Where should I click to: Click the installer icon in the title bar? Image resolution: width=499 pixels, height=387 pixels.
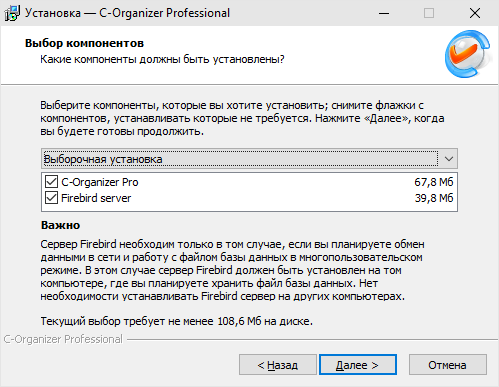12,13
